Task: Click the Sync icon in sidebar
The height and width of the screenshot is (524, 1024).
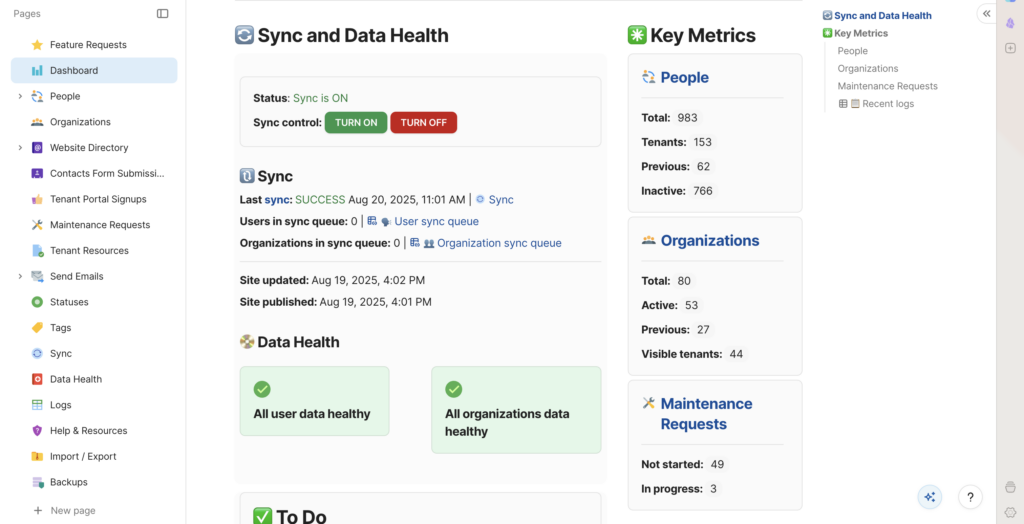Action: (37, 353)
